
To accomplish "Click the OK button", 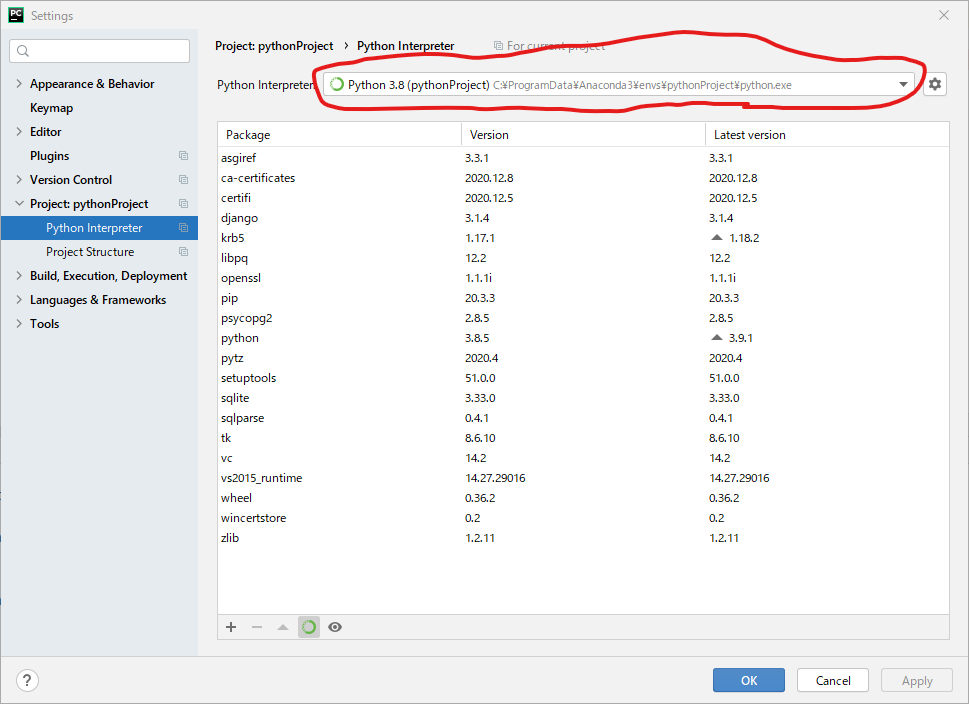I will click(748, 681).
